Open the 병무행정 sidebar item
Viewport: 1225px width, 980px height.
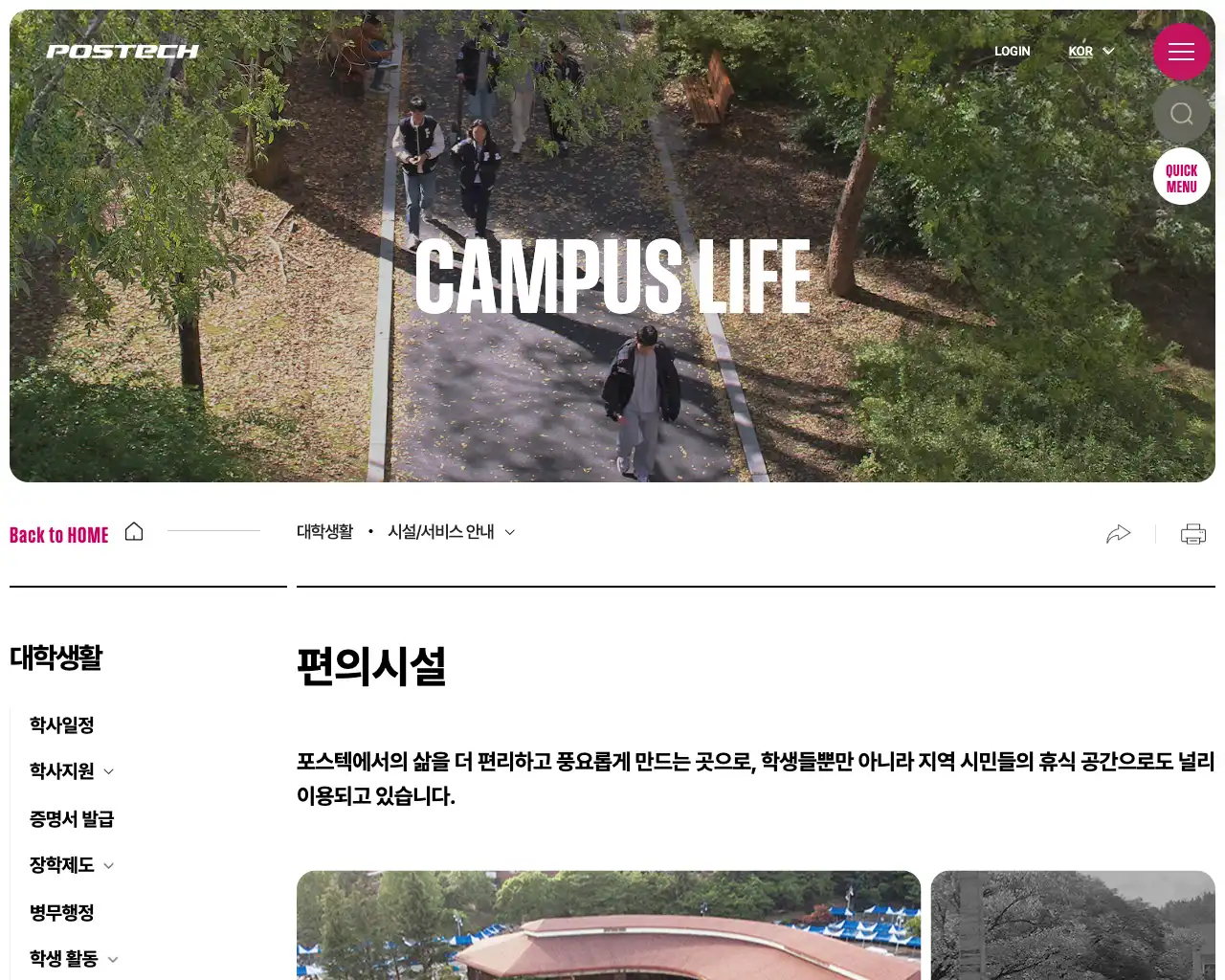pyautogui.click(x=61, y=912)
